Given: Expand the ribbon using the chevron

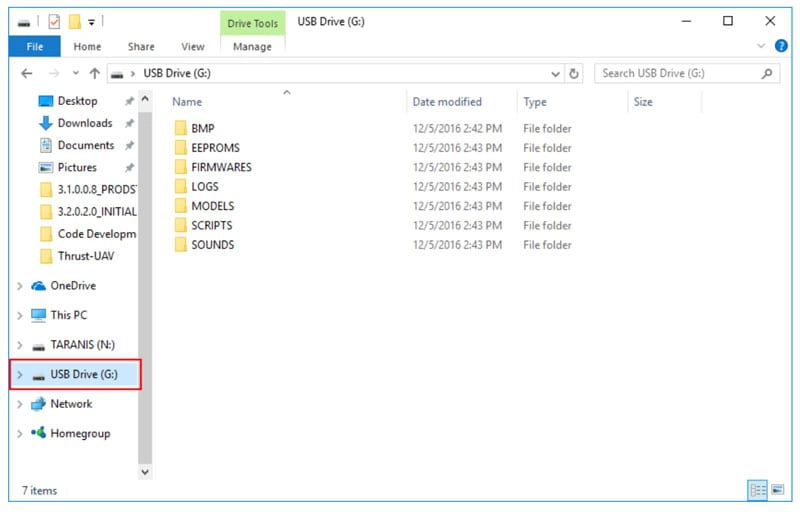Looking at the screenshot, I should tap(762, 46).
